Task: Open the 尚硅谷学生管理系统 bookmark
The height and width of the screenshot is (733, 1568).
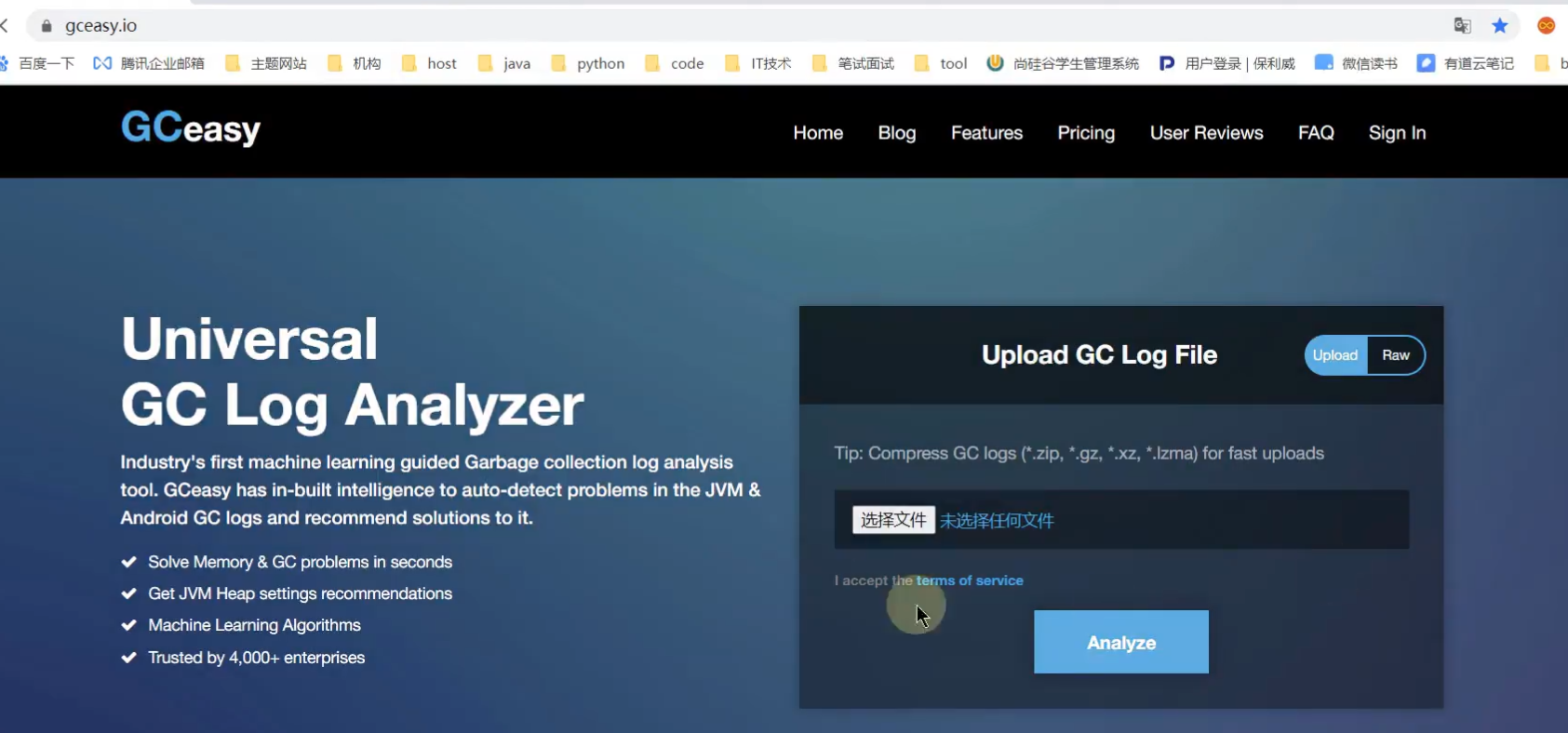Action: (x=1063, y=63)
